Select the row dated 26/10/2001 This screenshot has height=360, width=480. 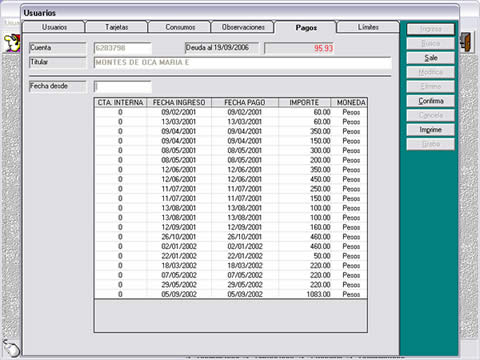pos(231,237)
